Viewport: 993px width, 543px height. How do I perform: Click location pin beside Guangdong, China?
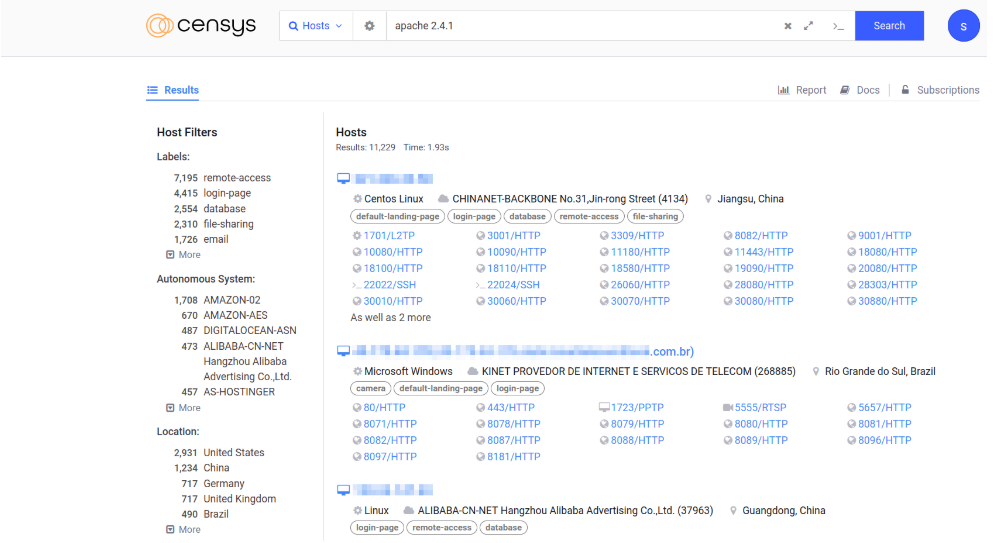coord(733,511)
